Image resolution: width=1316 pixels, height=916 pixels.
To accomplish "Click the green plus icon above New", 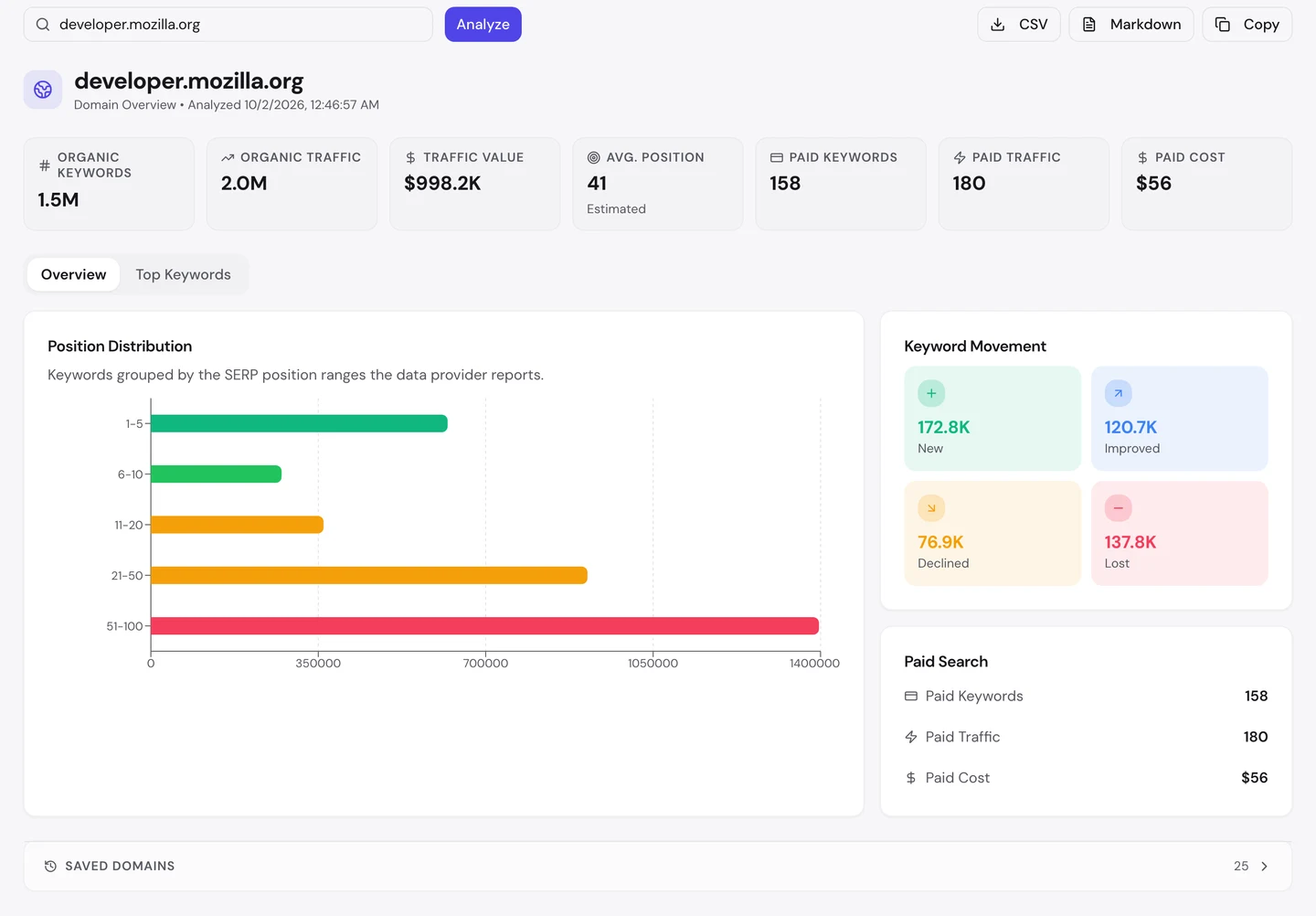I will click(x=931, y=393).
